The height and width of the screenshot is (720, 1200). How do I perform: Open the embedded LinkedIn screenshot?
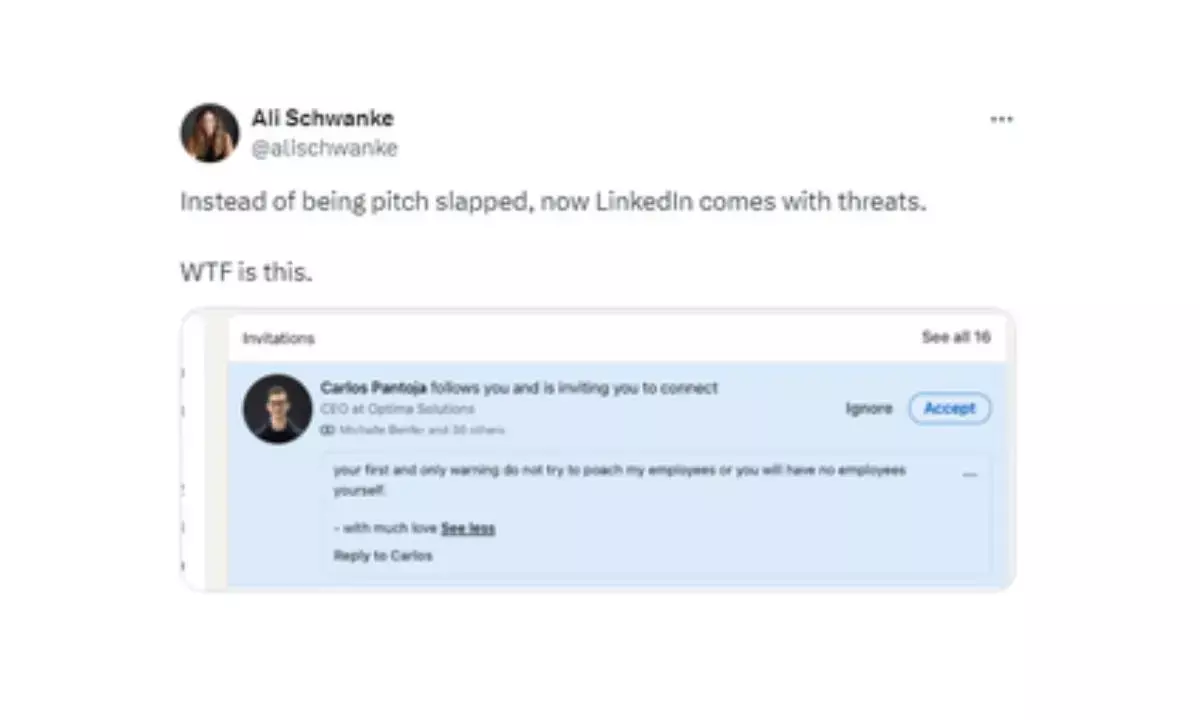600,450
